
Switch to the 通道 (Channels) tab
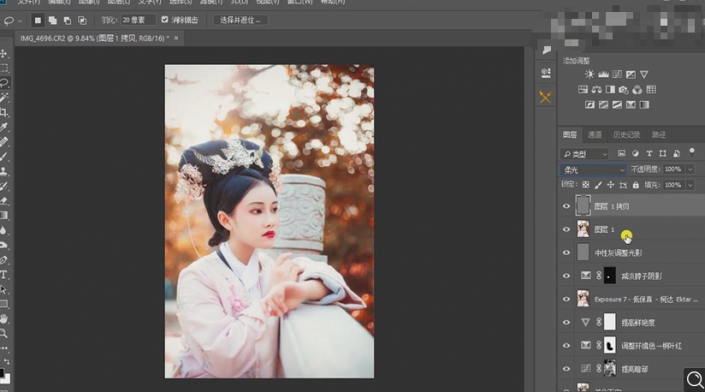coord(594,135)
